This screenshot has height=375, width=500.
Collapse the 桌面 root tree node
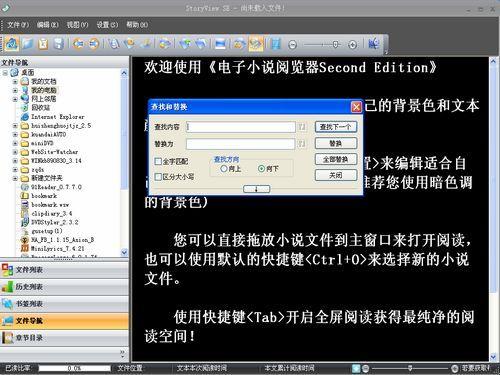click(x=5, y=72)
